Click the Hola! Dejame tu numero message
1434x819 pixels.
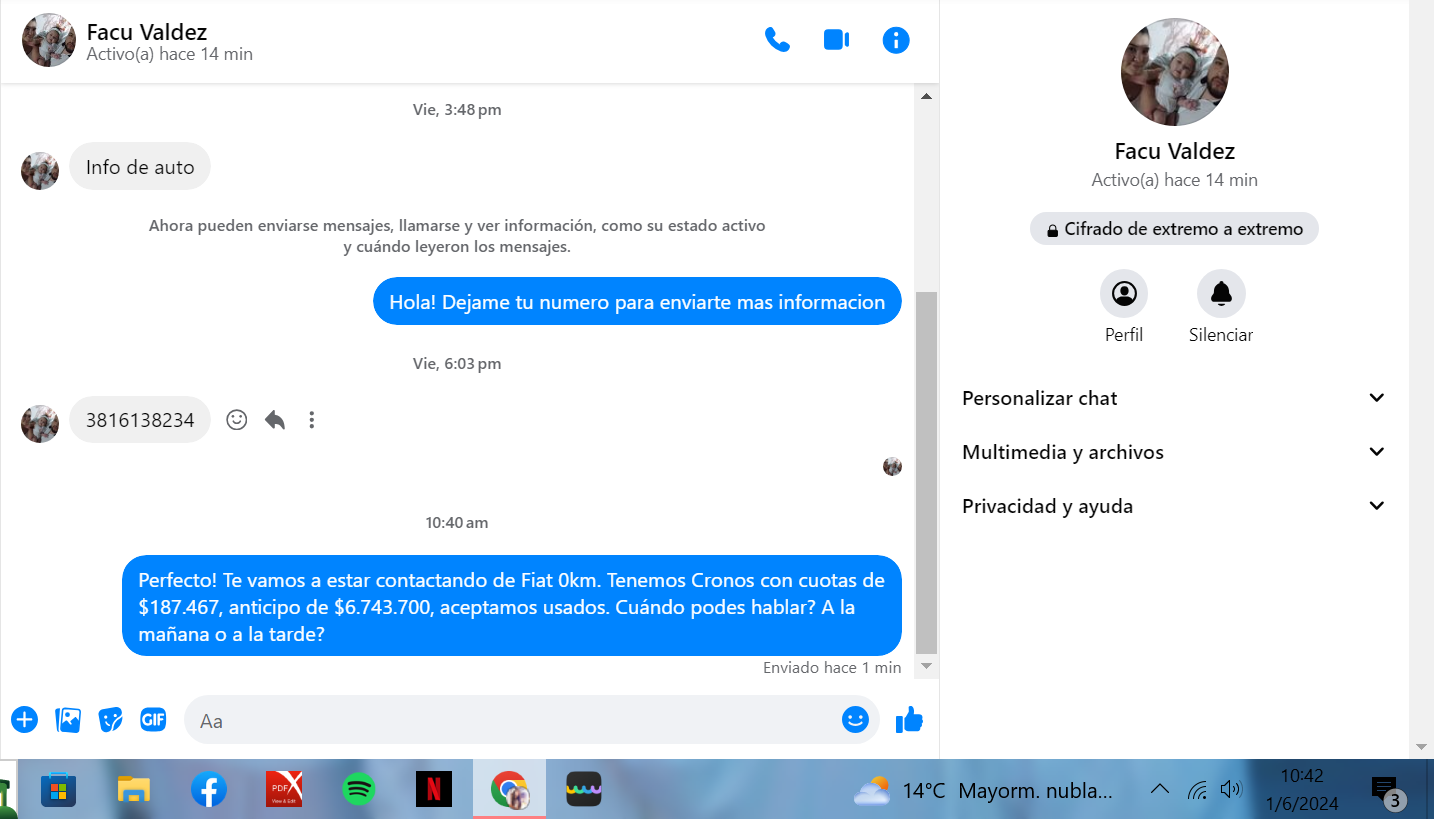point(637,302)
